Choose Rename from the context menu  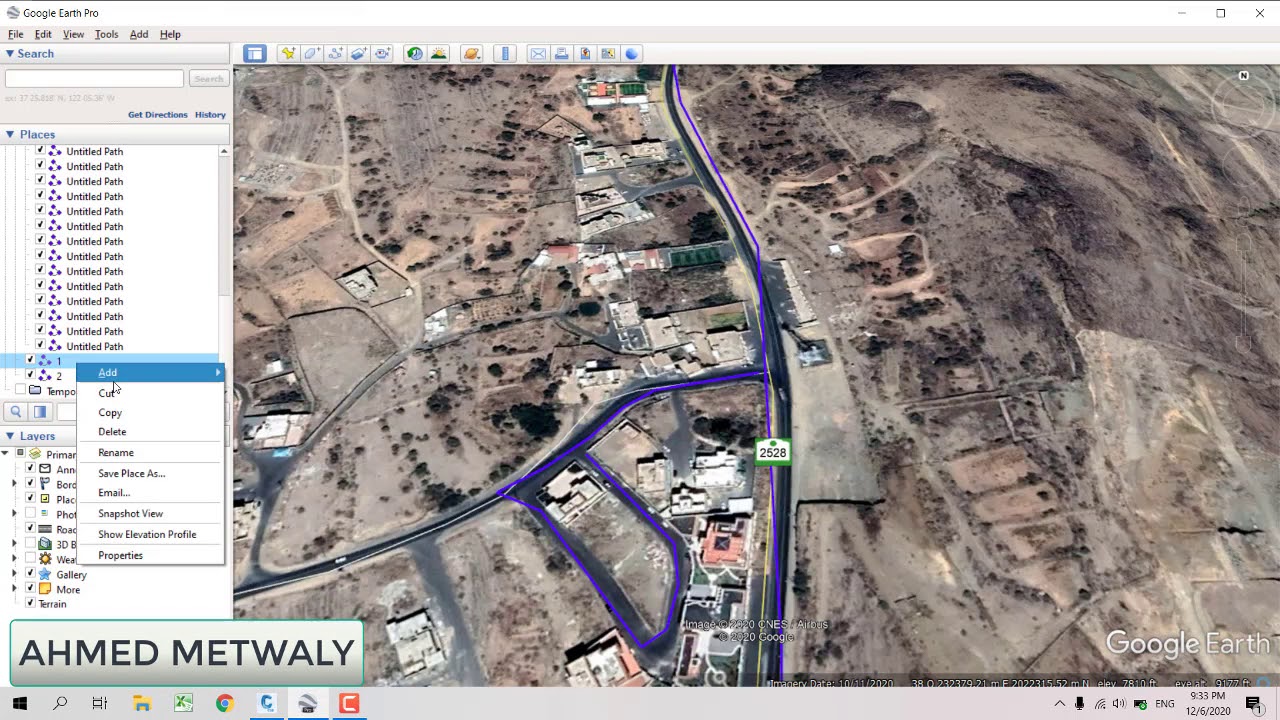click(116, 452)
